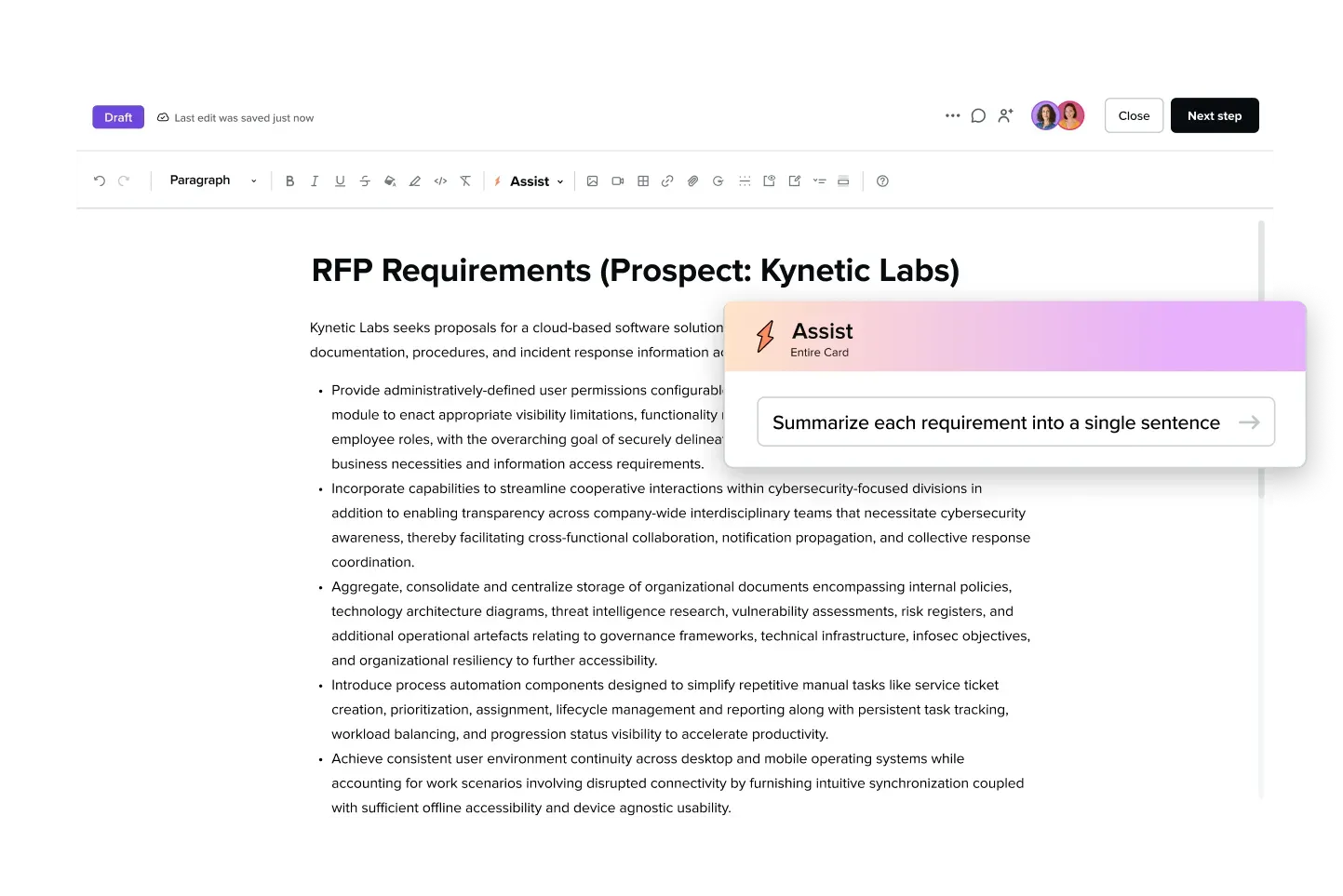This screenshot has height=896, width=1343.
Task: Toggle strikethrough formatting
Action: pos(365,181)
